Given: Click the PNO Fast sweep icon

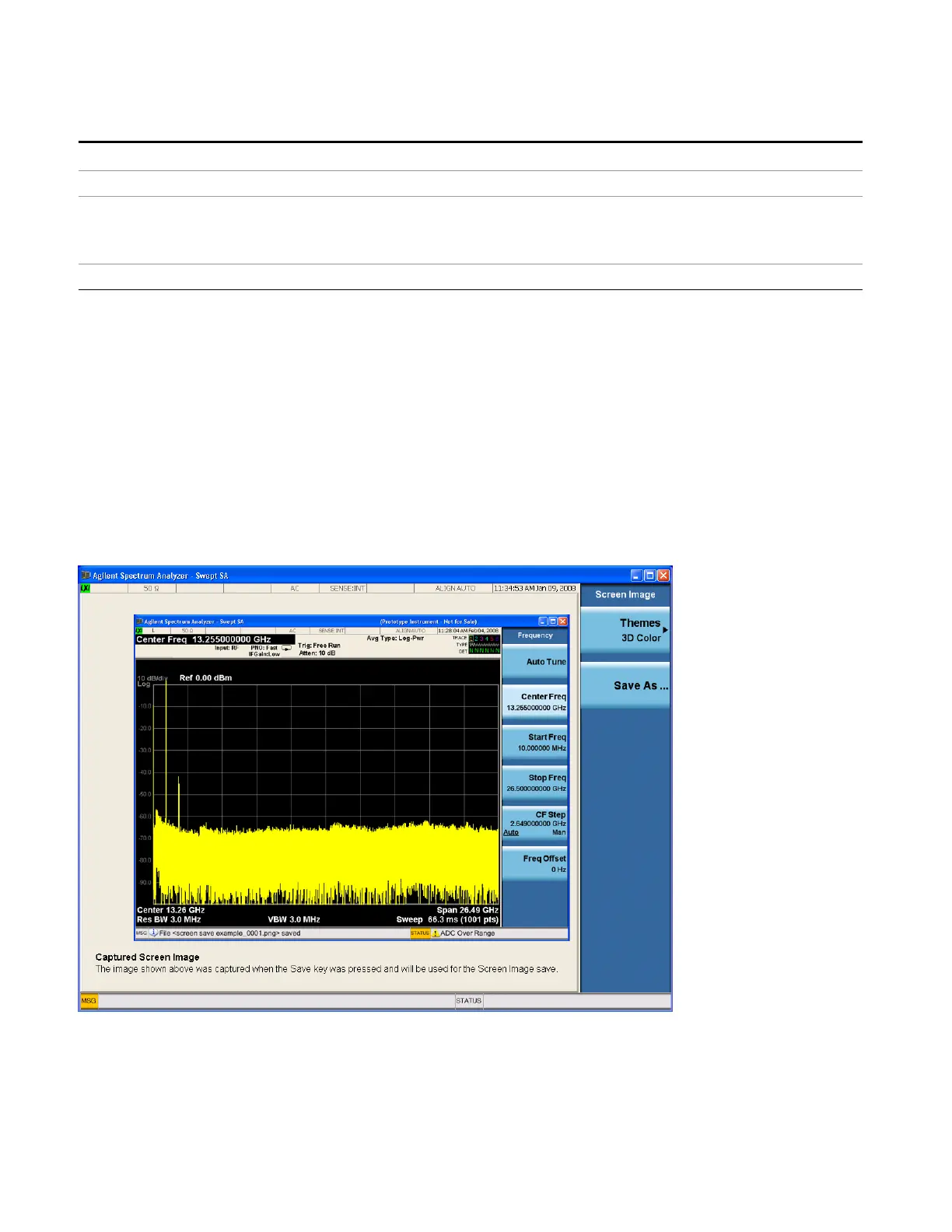Looking at the screenshot, I should 286,648.
